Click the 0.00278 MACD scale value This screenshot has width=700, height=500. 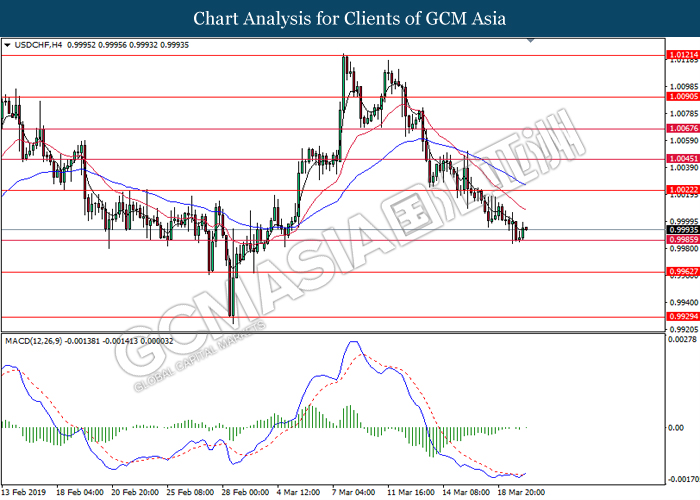(682, 340)
